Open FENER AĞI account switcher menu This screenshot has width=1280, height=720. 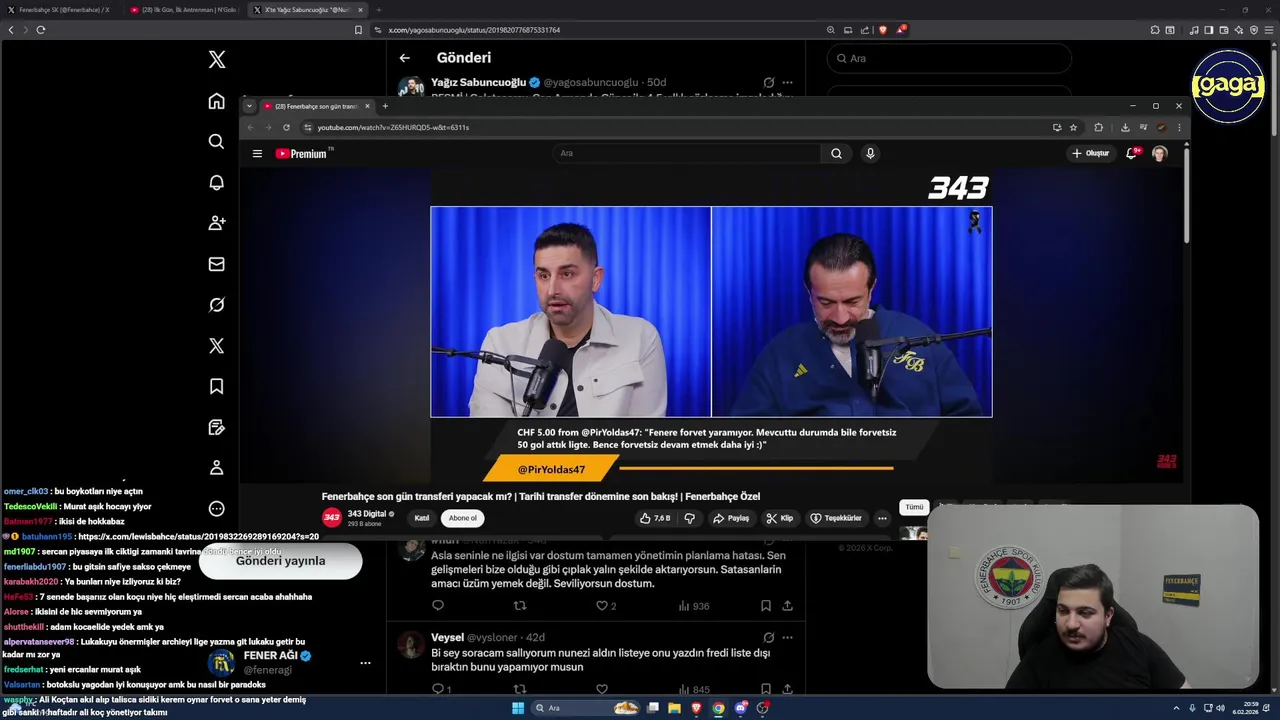point(365,663)
